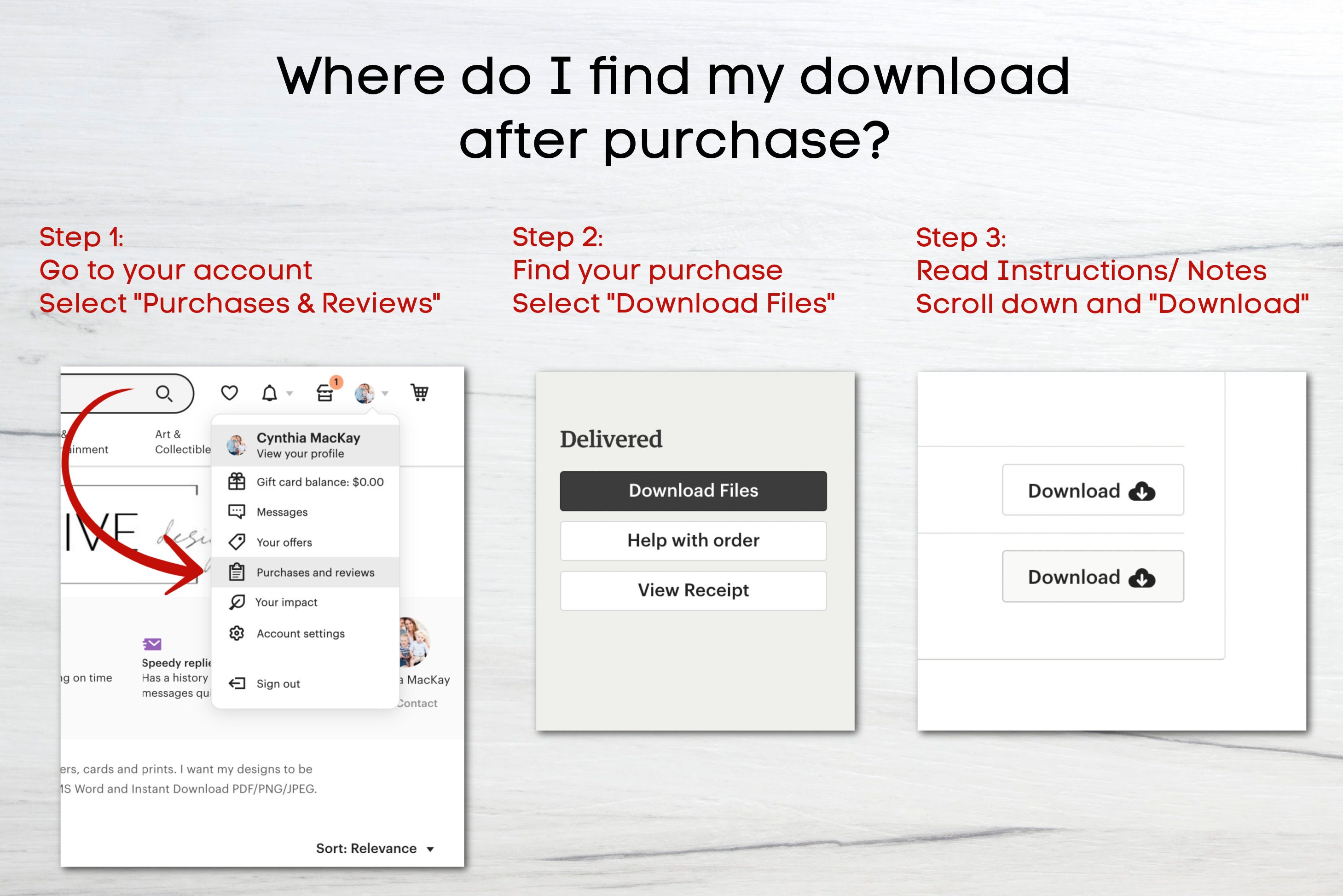The image size is (1343, 896).
Task: Click the Messages speech bubble icon
Action: (236, 512)
